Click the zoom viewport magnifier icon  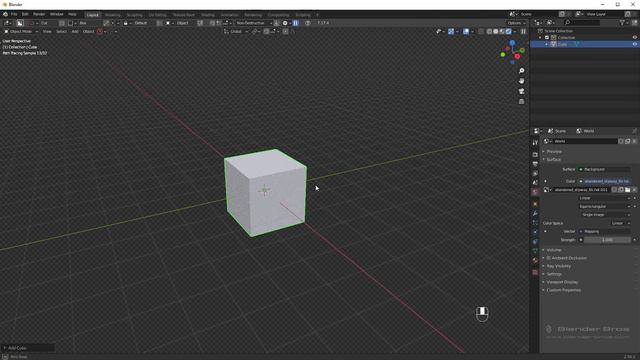(521, 71)
